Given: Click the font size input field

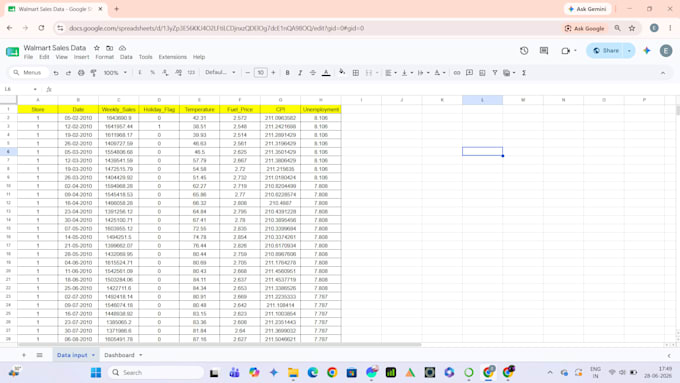Looking at the screenshot, I should (260, 73).
